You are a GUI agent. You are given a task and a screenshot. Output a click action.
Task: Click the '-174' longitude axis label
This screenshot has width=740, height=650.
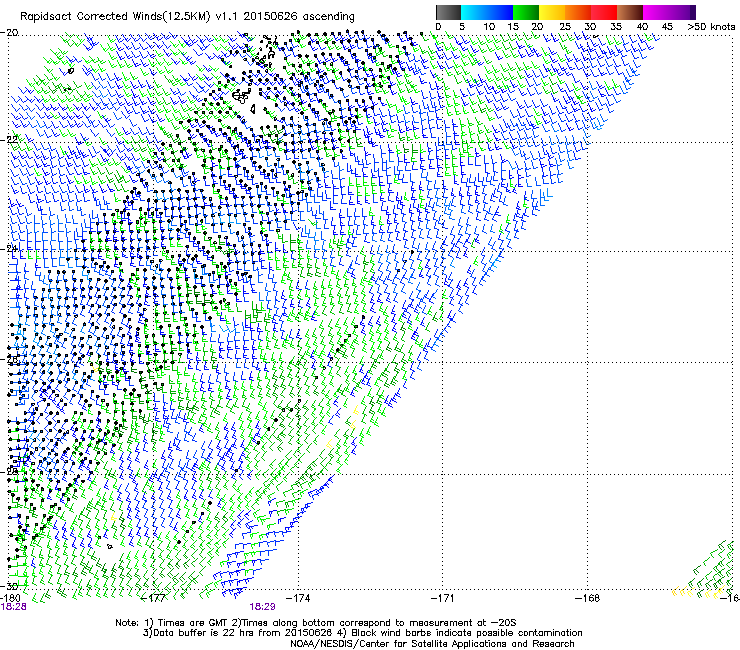point(298,598)
